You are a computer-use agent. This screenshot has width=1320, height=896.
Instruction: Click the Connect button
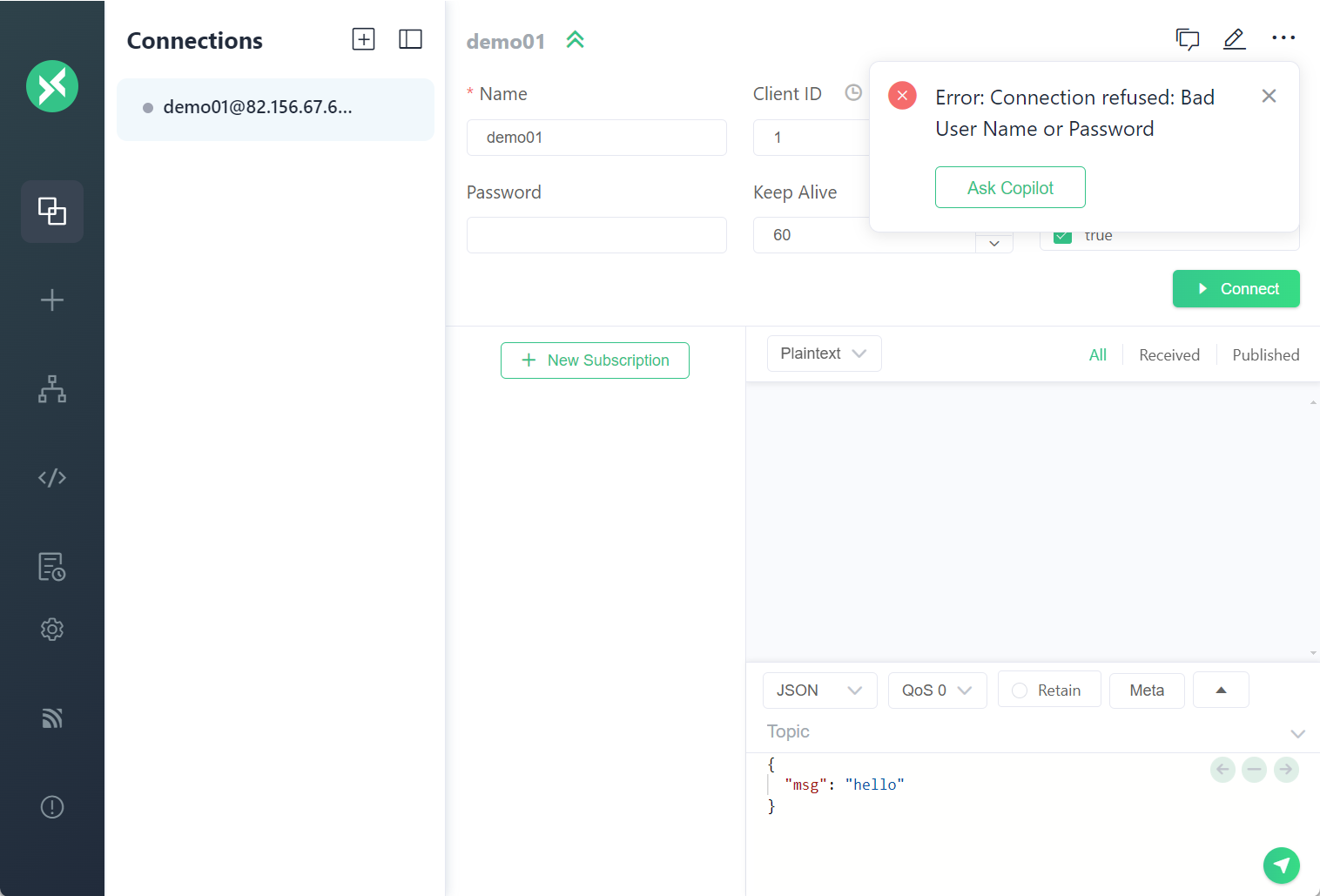pyautogui.click(x=1236, y=289)
